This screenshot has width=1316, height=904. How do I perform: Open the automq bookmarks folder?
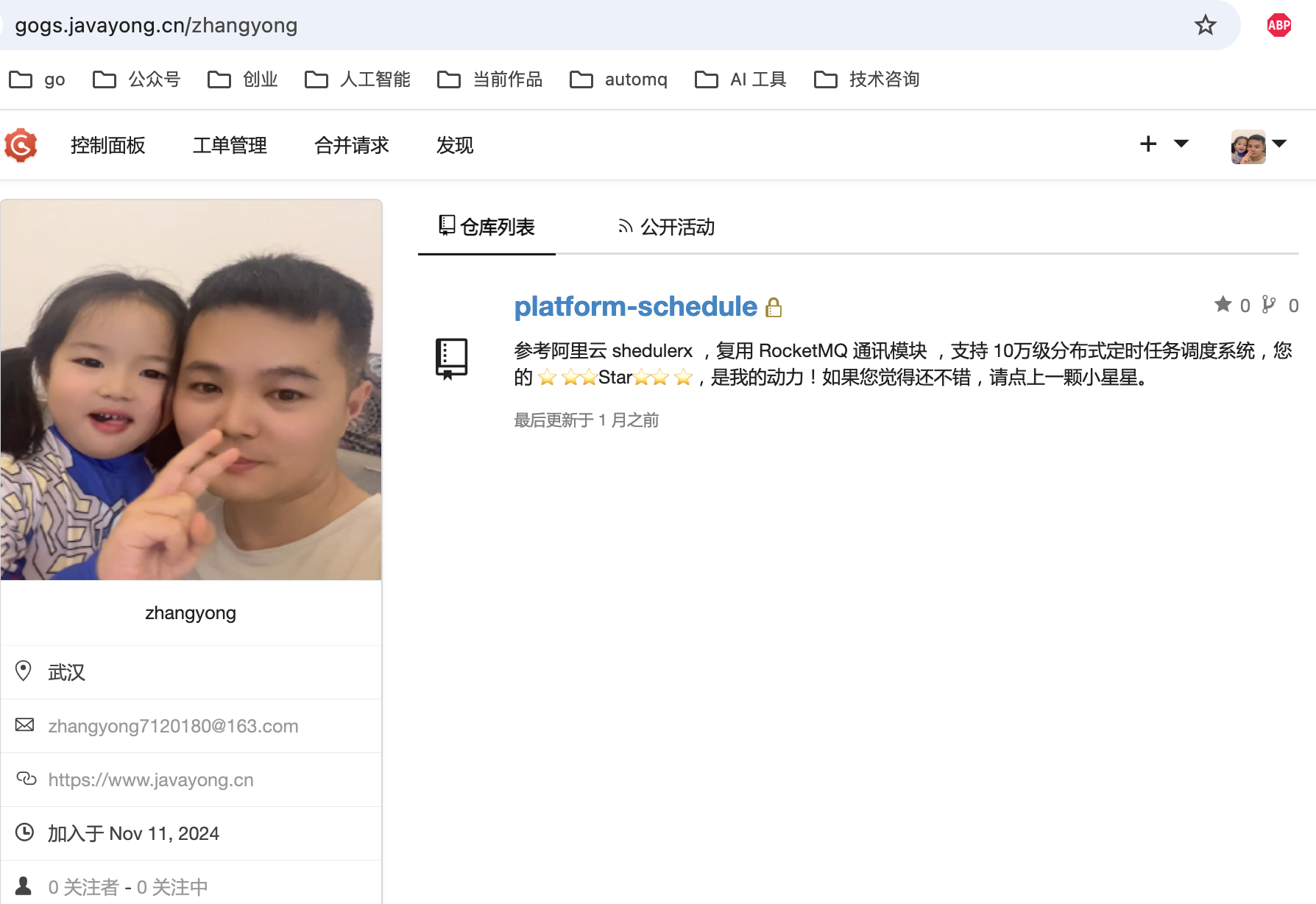619,80
